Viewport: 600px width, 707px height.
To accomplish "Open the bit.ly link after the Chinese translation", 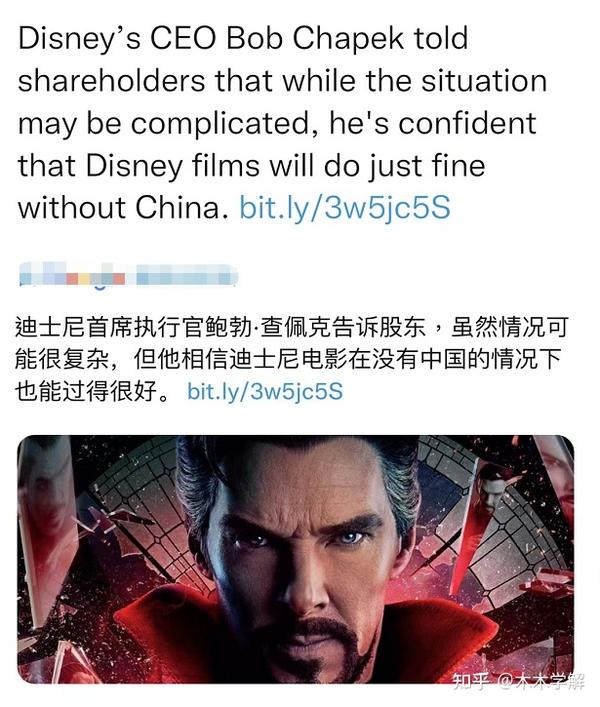I will click(265, 391).
